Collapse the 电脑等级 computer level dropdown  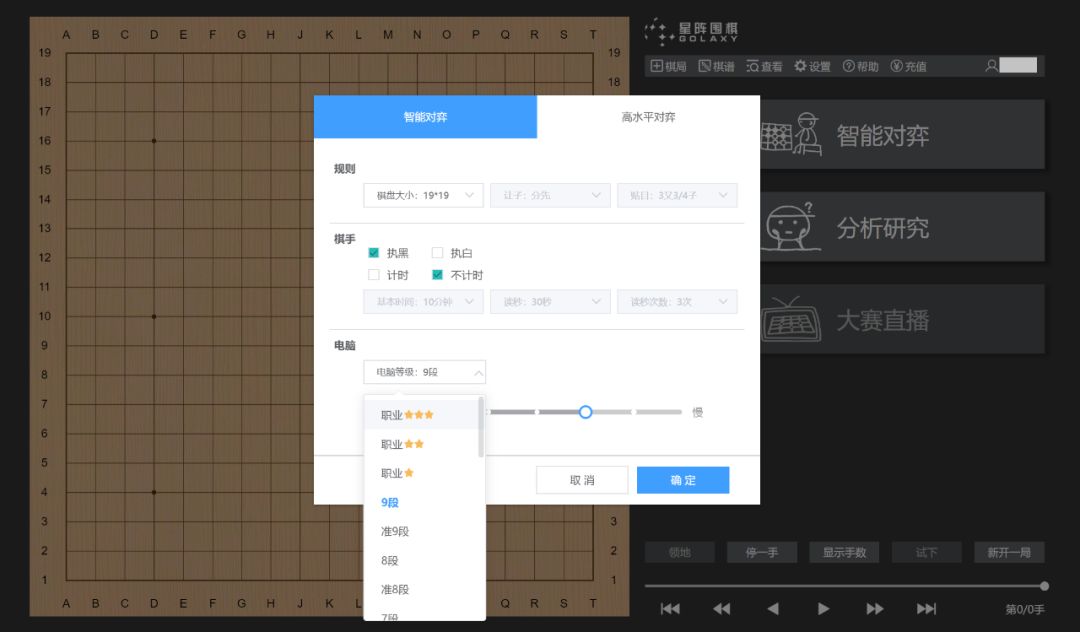(423, 371)
